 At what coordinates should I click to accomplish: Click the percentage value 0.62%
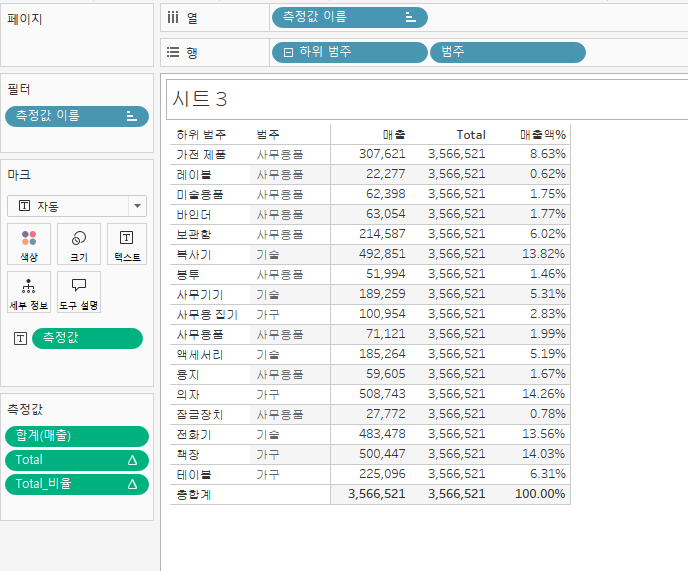coord(548,174)
